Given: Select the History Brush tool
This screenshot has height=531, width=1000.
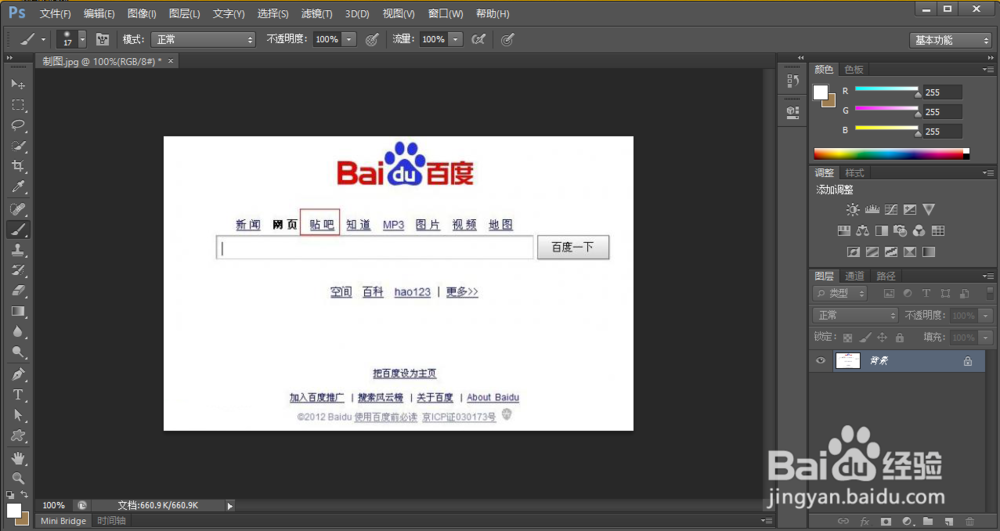Looking at the screenshot, I should 18,270.
